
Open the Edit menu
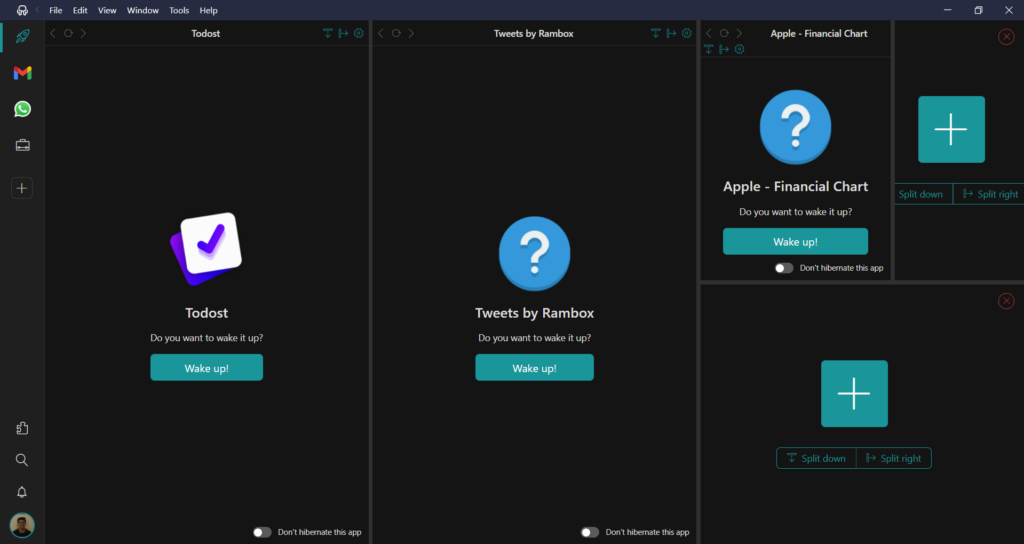coord(80,10)
